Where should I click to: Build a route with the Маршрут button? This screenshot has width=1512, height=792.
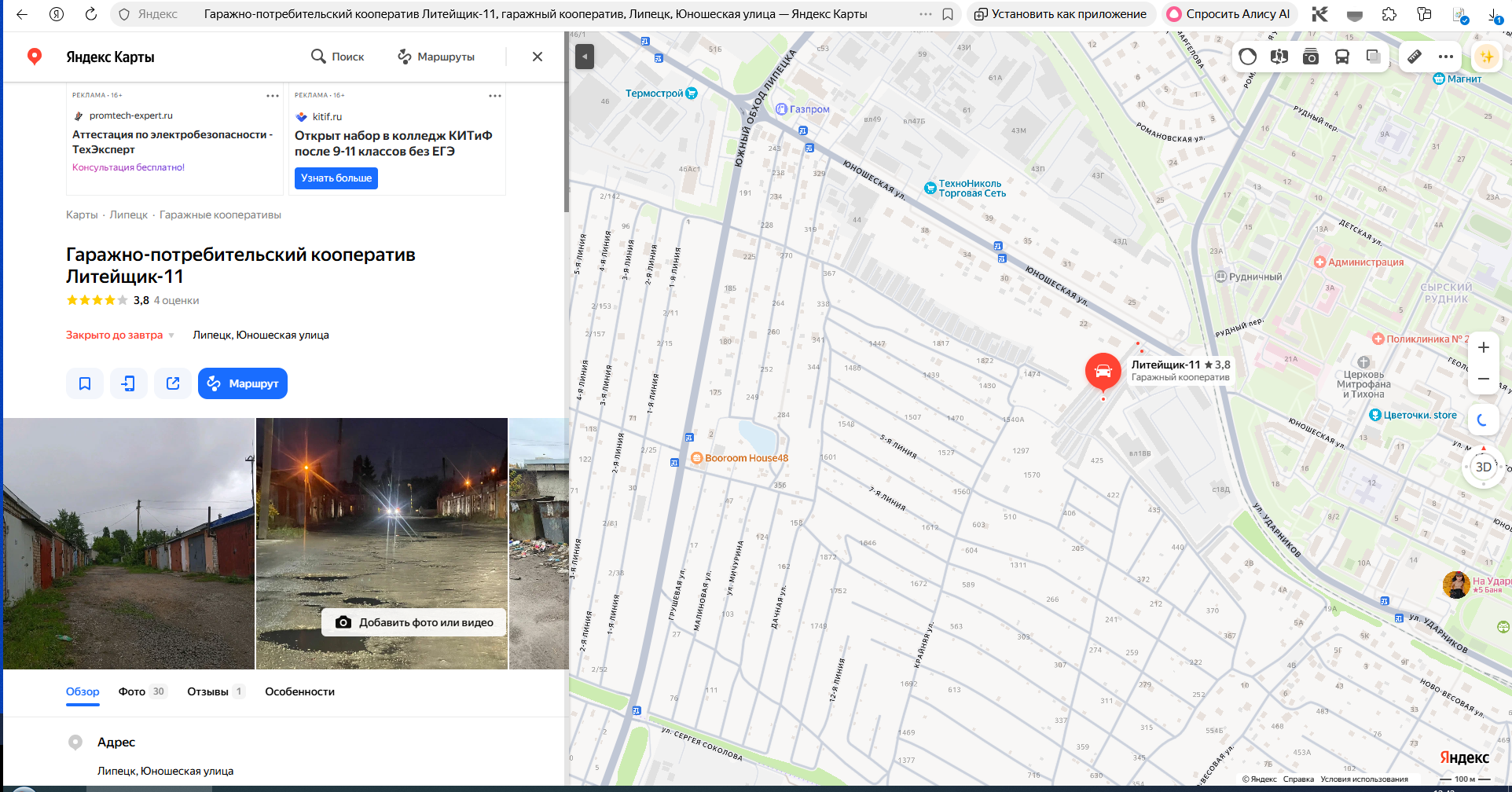click(243, 383)
